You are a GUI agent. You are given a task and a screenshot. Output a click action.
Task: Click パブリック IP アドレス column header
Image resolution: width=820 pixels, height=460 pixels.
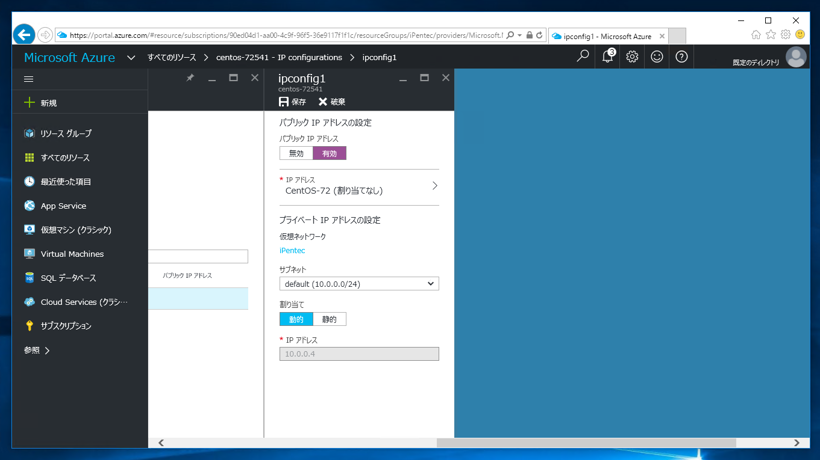pos(187,275)
